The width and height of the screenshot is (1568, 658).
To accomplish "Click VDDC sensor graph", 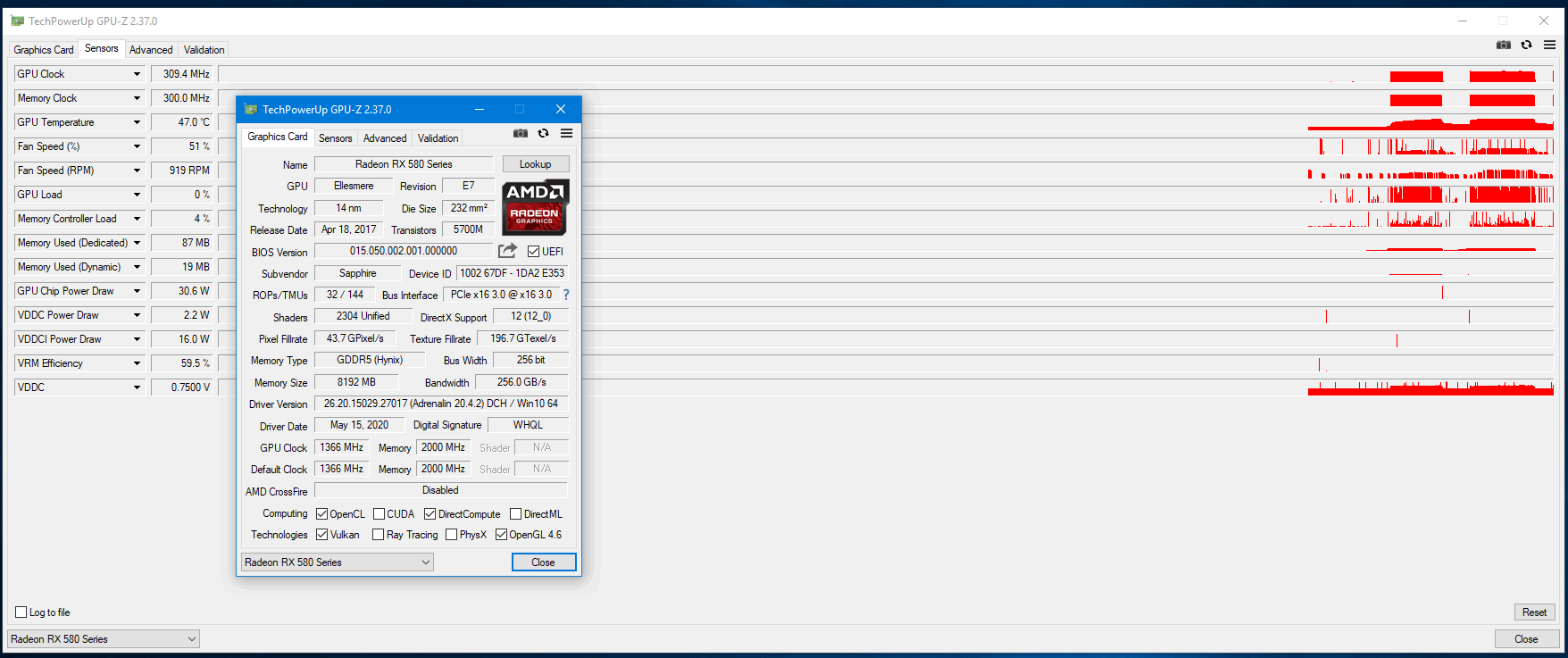I will [x=887, y=387].
